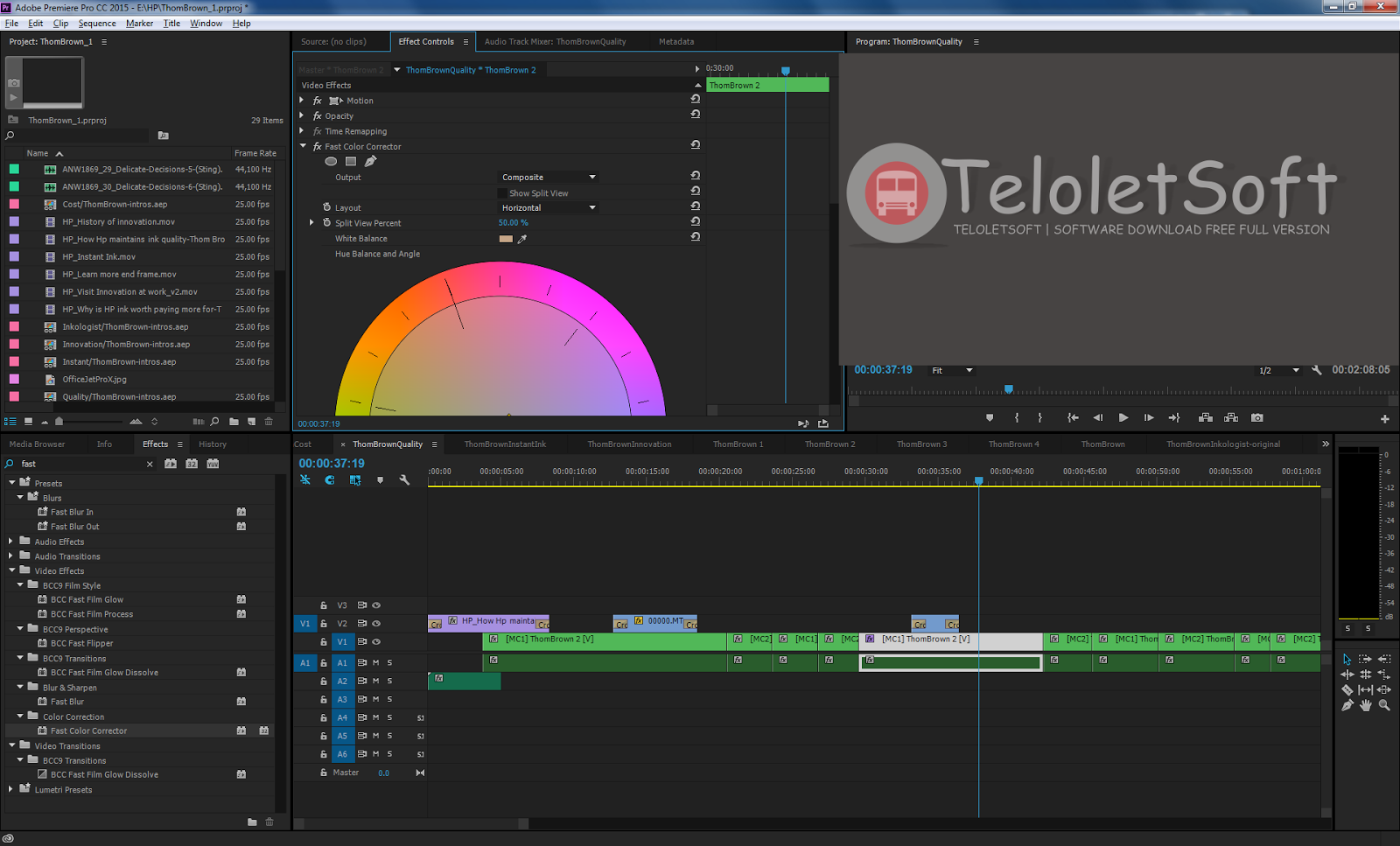Screen dimensions: 1400x846
Task: Toggle V3 track output eye
Action: (x=376, y=605)
